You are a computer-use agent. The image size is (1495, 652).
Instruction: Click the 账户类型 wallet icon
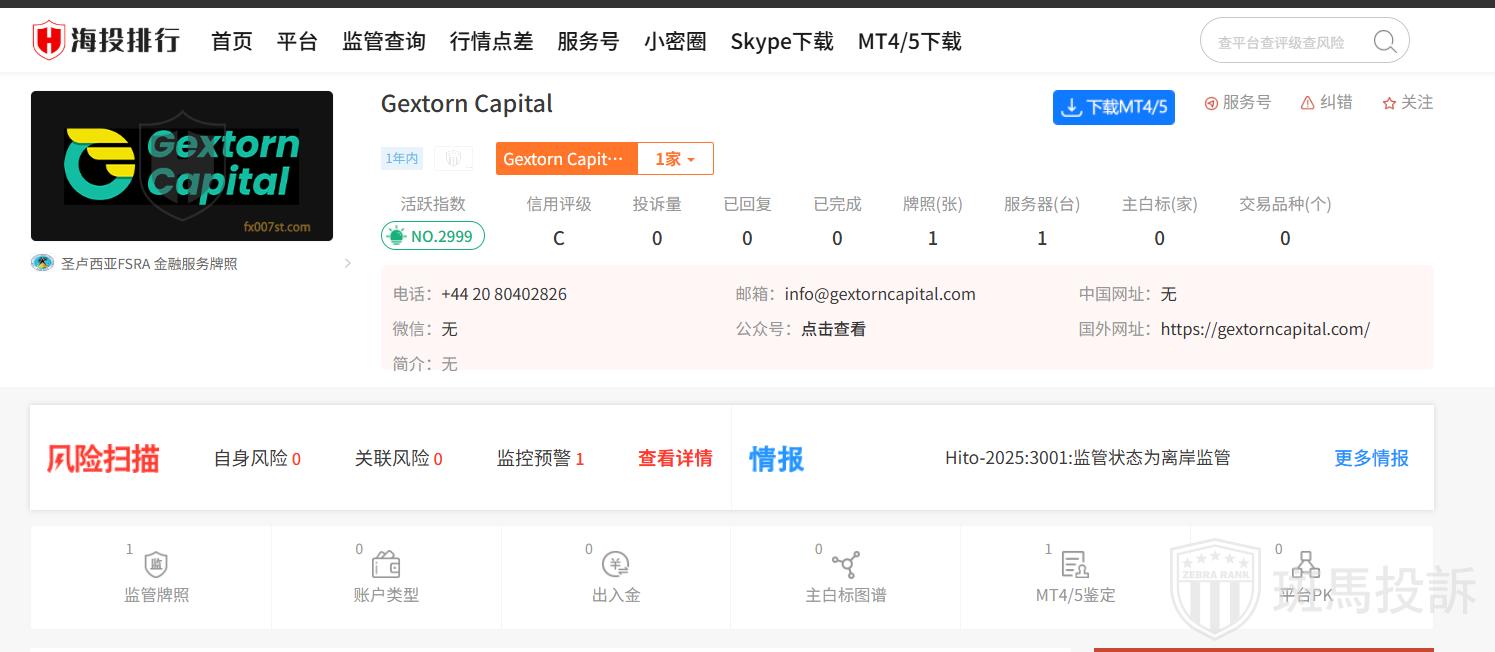(386, 564)
